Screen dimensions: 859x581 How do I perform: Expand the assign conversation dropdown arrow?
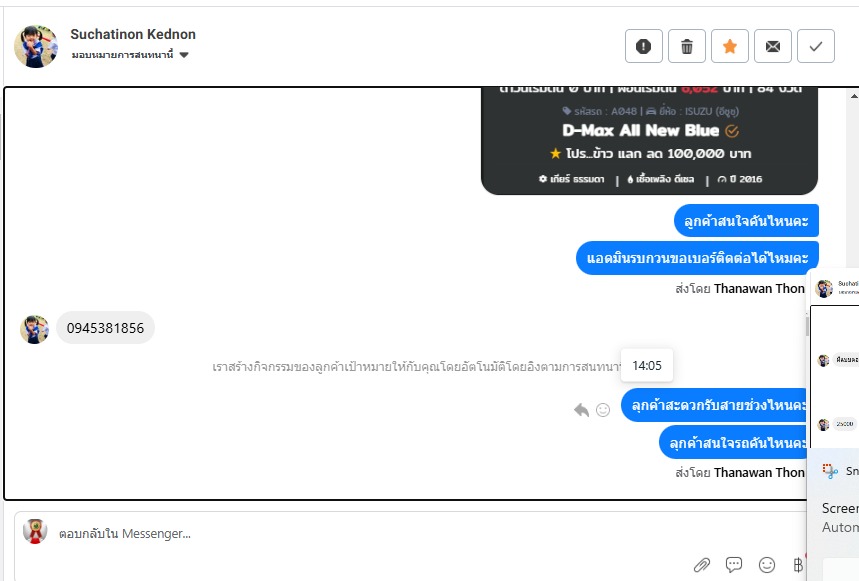[184, 55]
